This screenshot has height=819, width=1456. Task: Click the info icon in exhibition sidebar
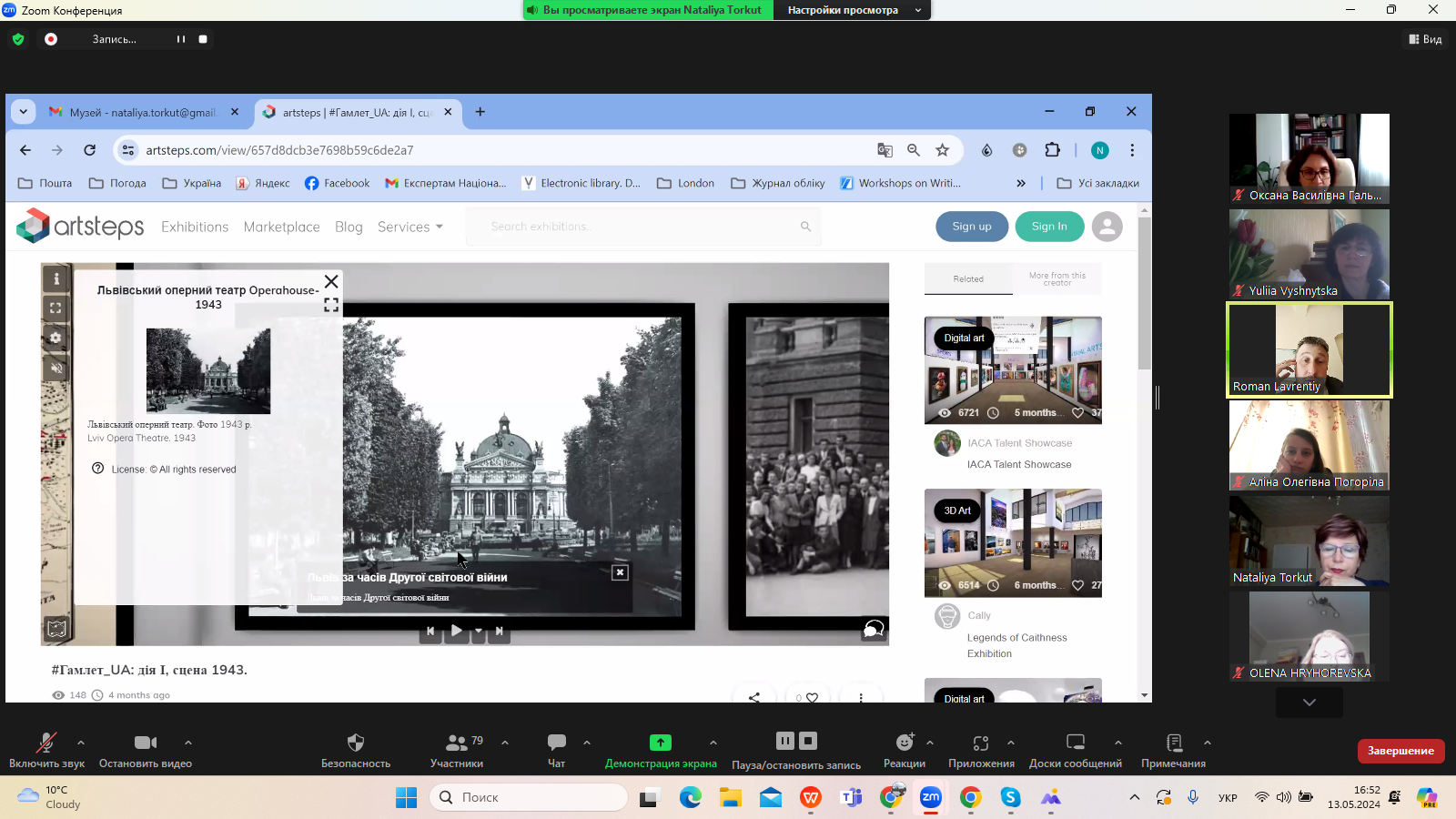[x=56, y=279]
